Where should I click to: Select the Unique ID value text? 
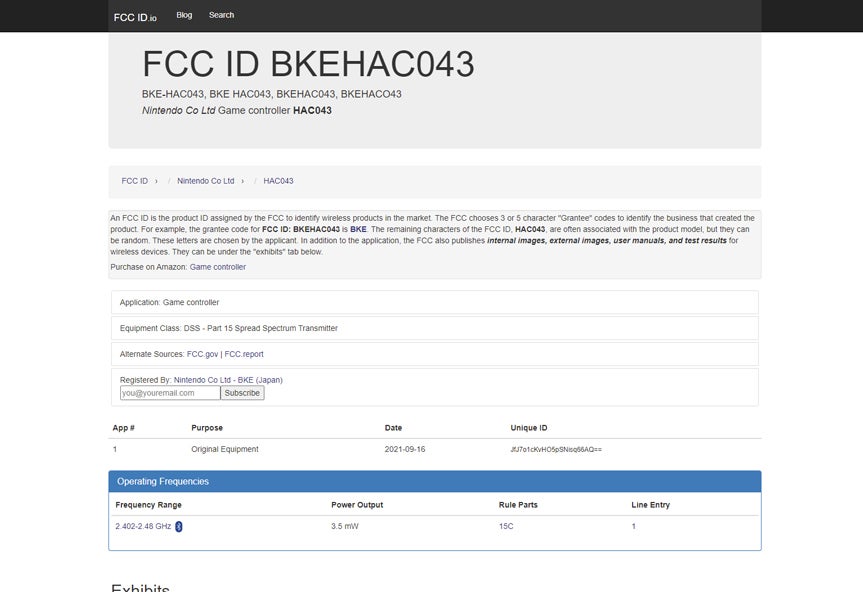[556, 450]
